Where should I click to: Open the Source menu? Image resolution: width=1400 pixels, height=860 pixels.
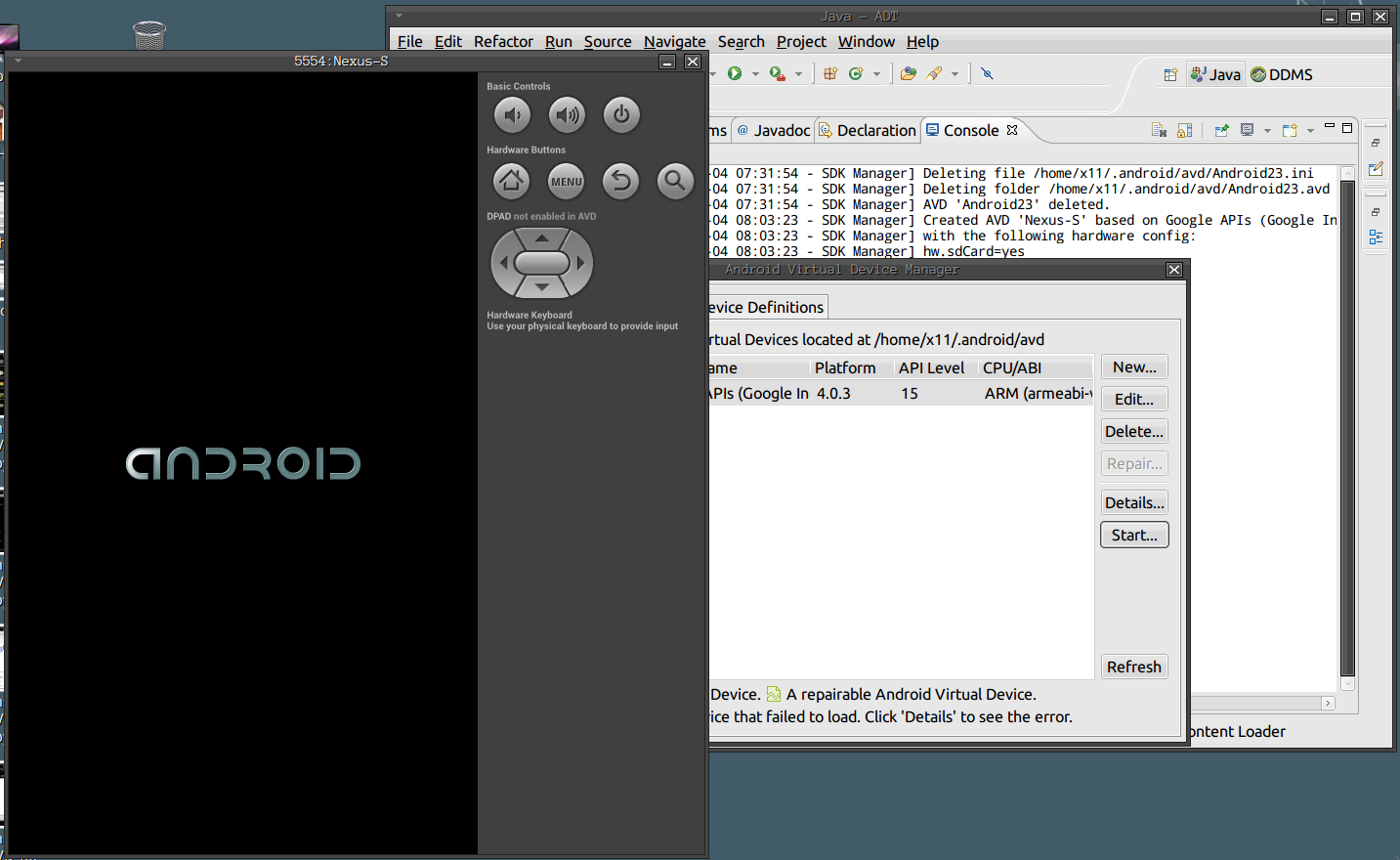(x=608, y=41)
